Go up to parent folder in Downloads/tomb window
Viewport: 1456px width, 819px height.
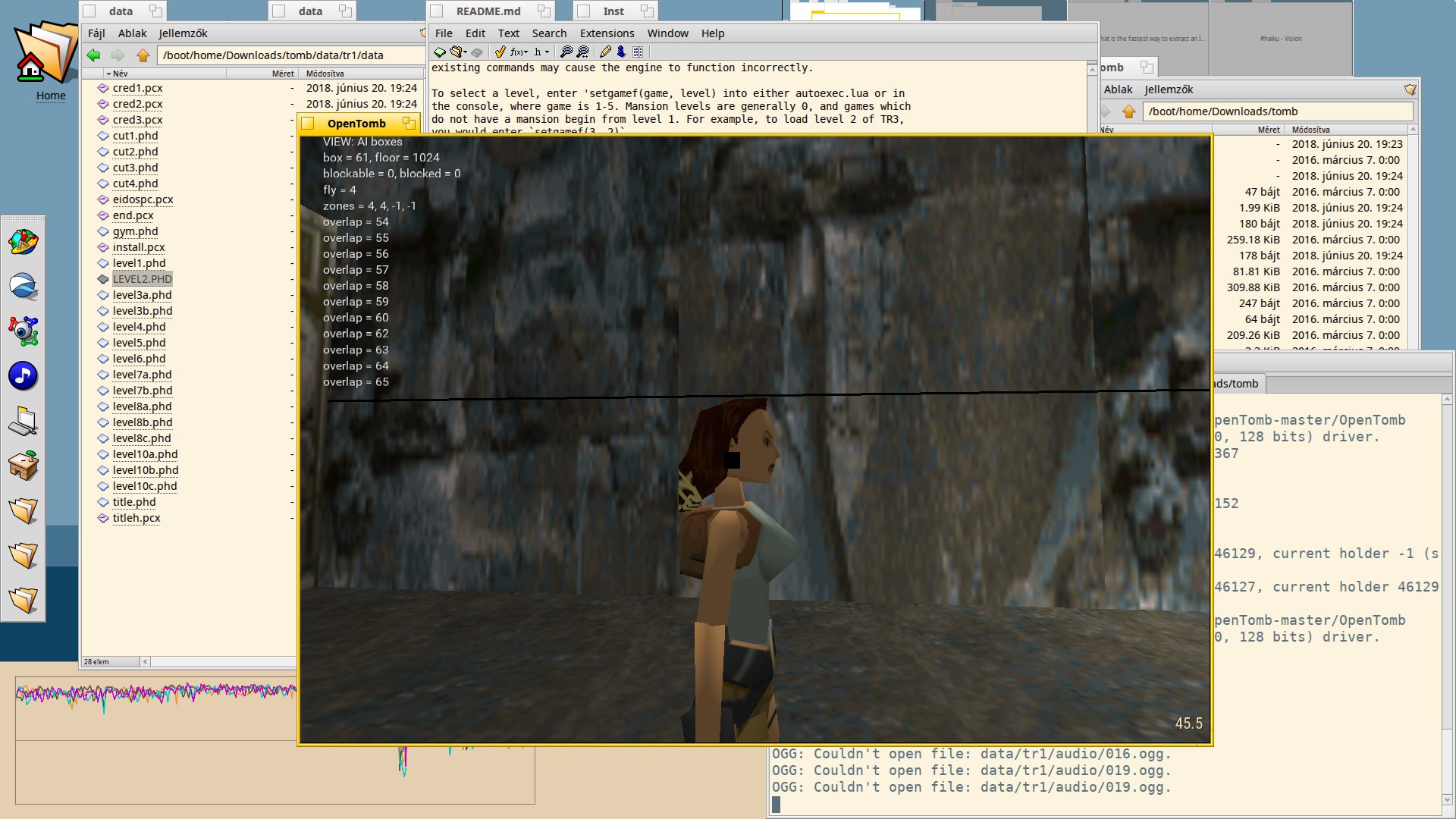coord(1128,111)
